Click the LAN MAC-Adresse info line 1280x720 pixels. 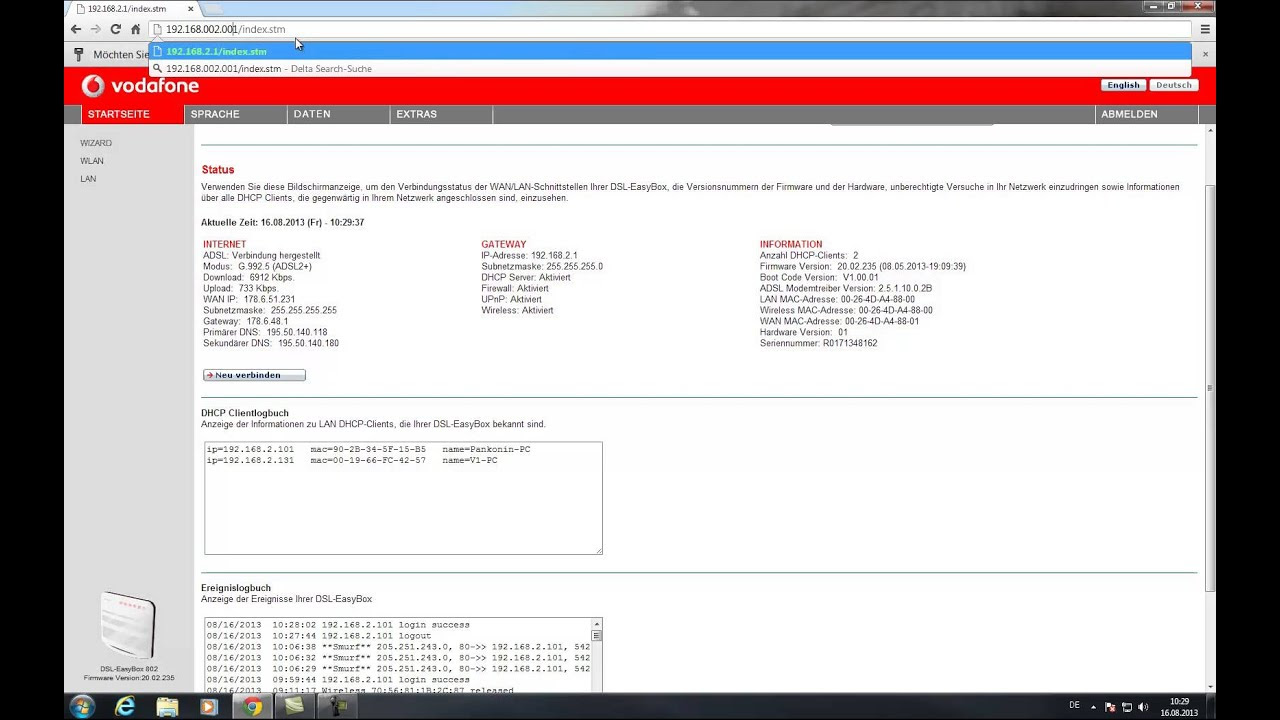[837, 299]
